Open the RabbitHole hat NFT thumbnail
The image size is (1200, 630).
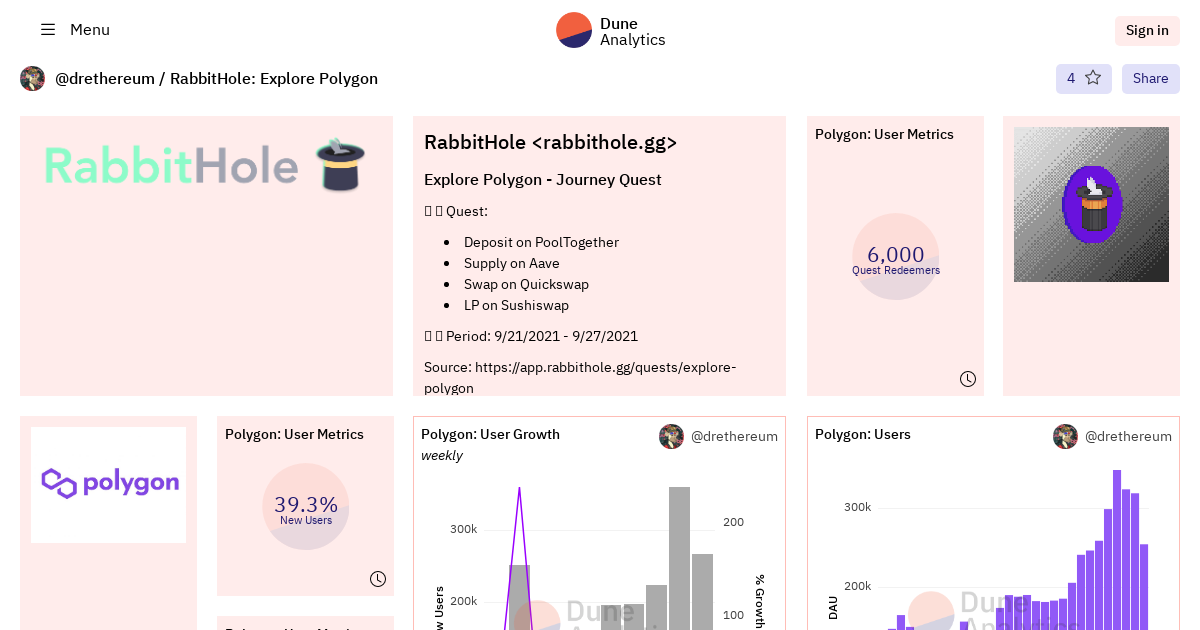(x=1091, y=204)
